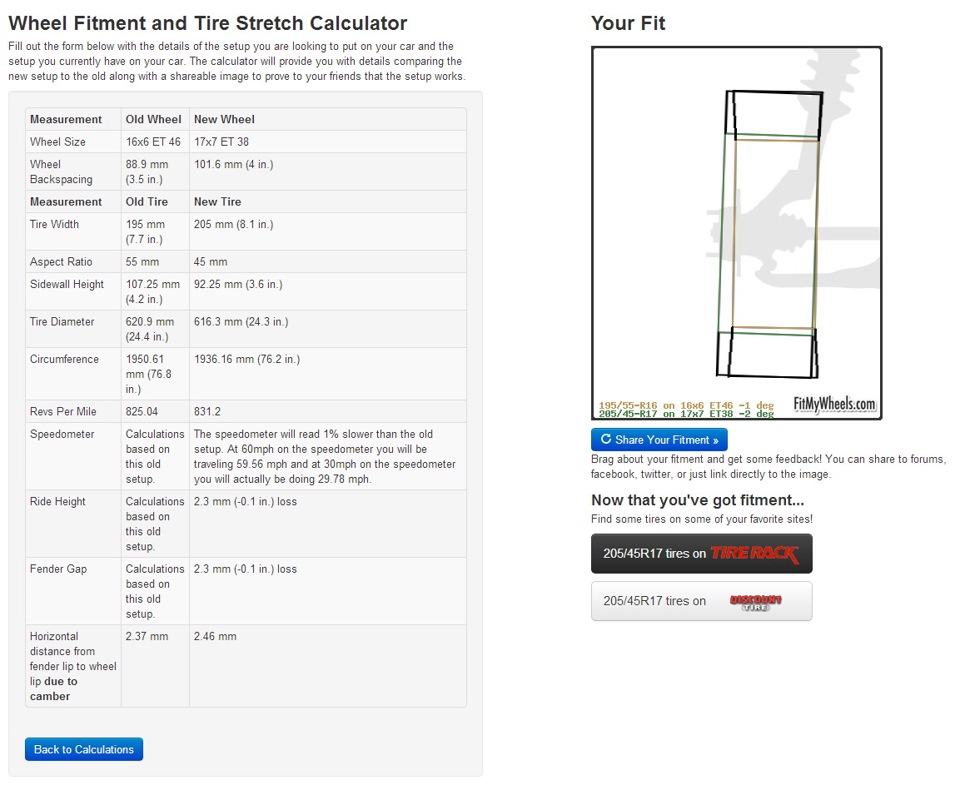
Task: Select the 16x6 ET 46 wheel size cell
Action: coord(155,141)
